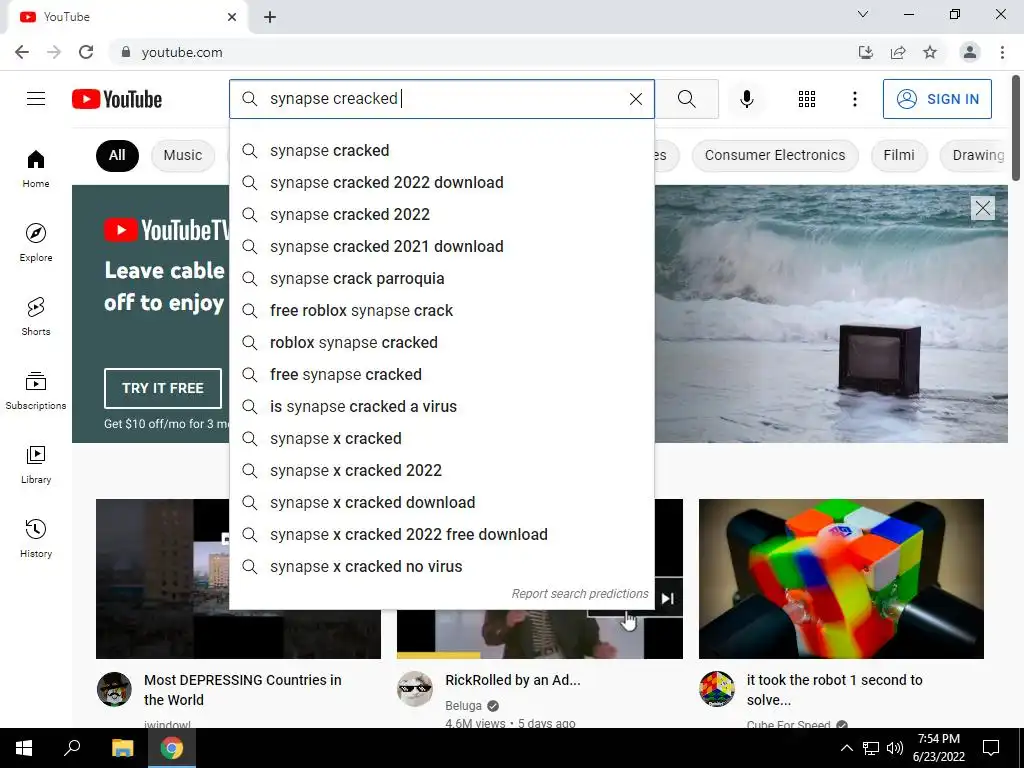The width and height of the screenshot is (1024, 768).
Task: Choose 'synapse x cracked 2022 free download'
Action: point(441,534)
